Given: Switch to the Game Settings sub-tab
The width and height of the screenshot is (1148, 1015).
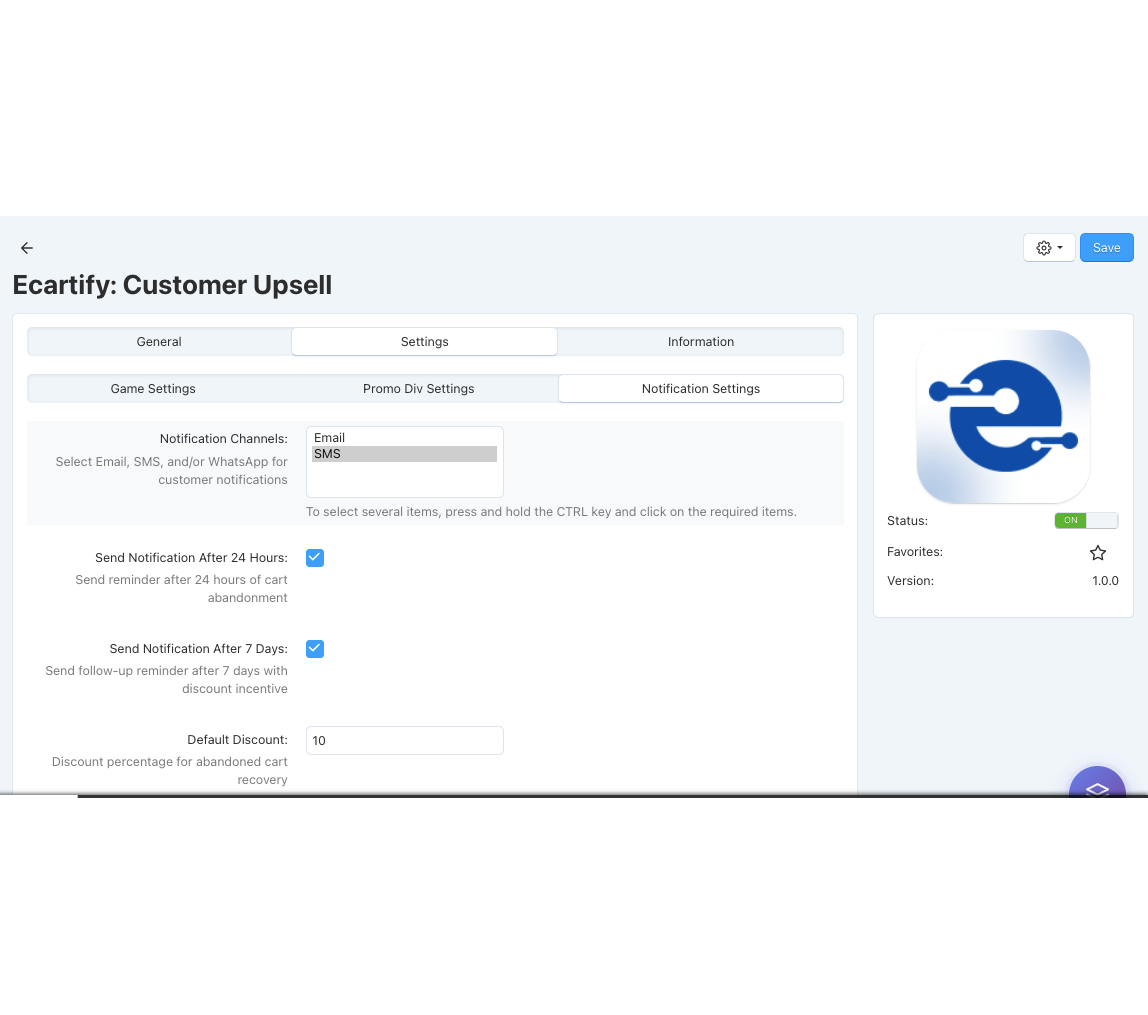Looking at the screenshot, I should [153, 389].
